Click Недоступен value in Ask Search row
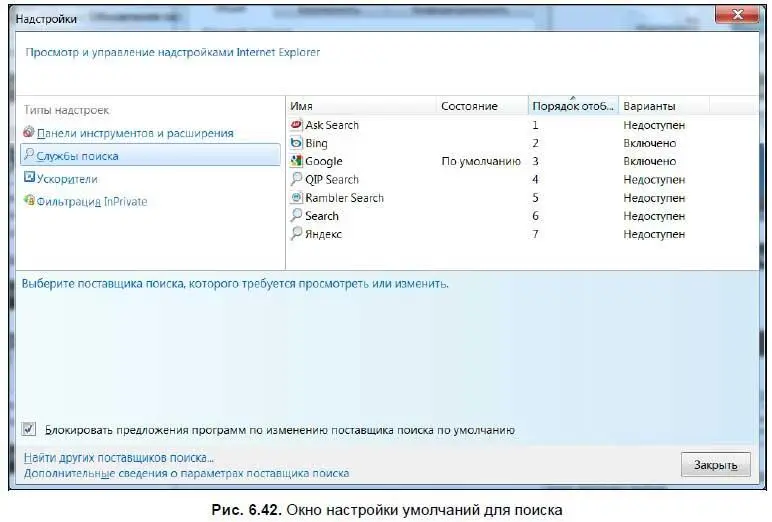772x522 pixels. tap(654, 126)
